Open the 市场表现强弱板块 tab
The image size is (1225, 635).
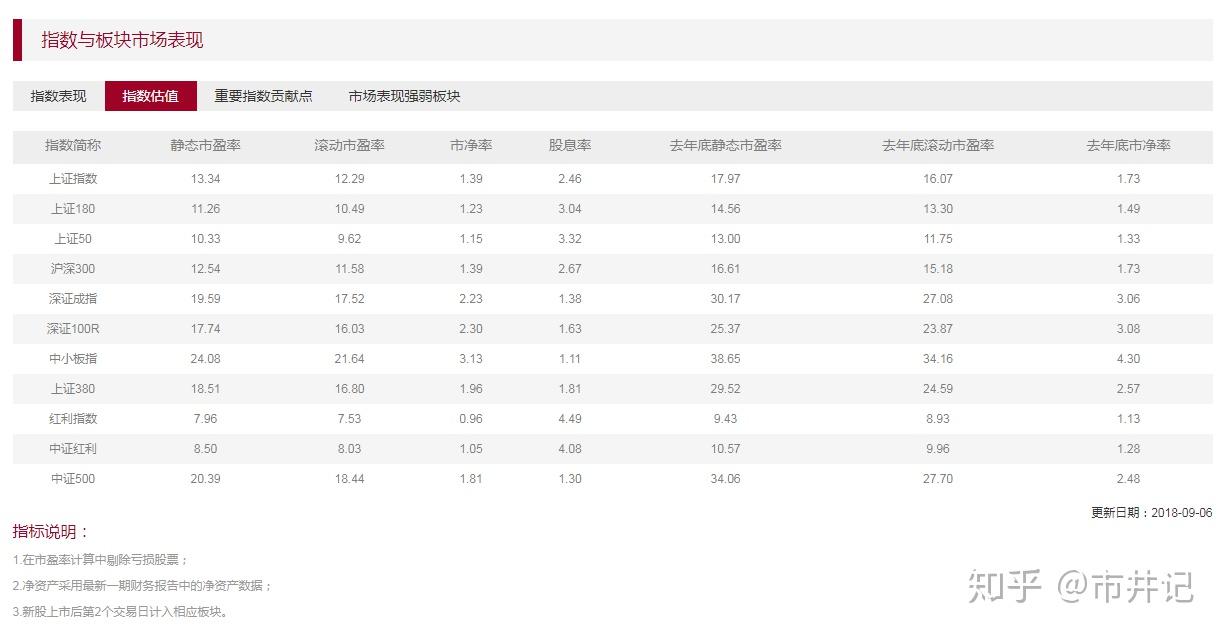(x=405, y=96)
